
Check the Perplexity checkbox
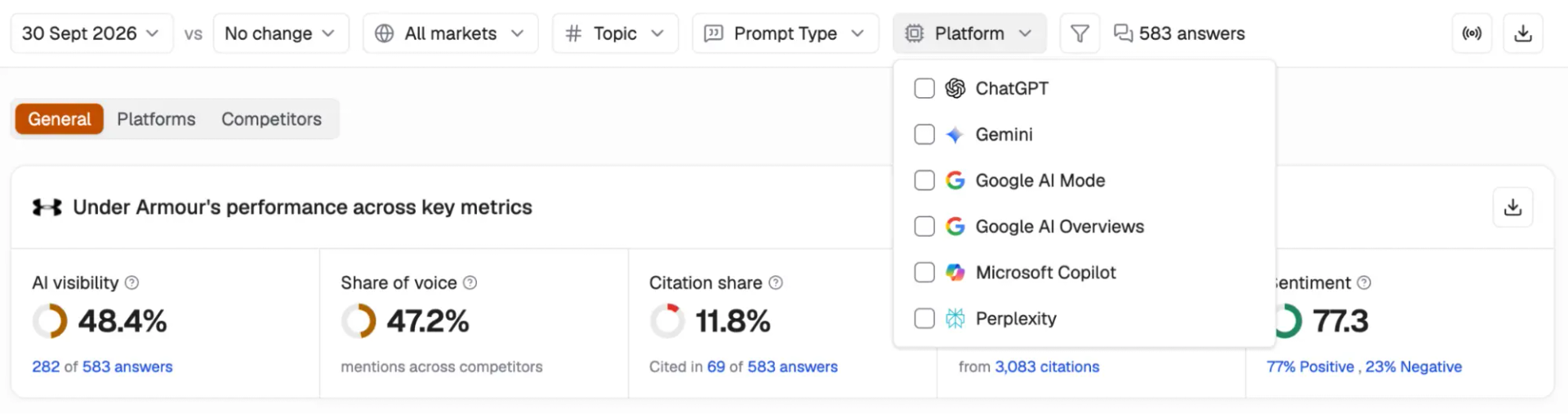924,318
